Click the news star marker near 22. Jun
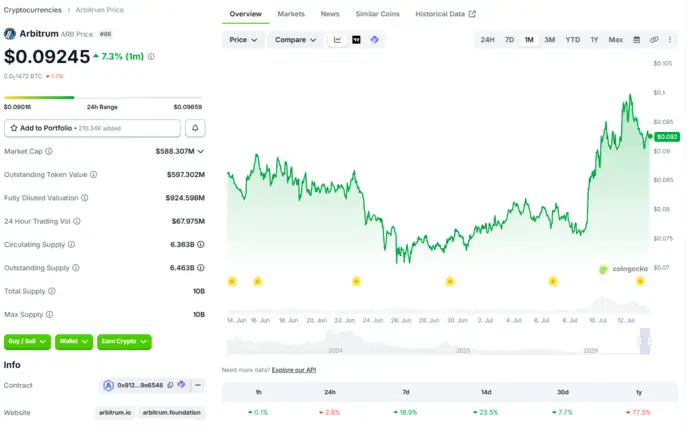 (x=356, y=281)
